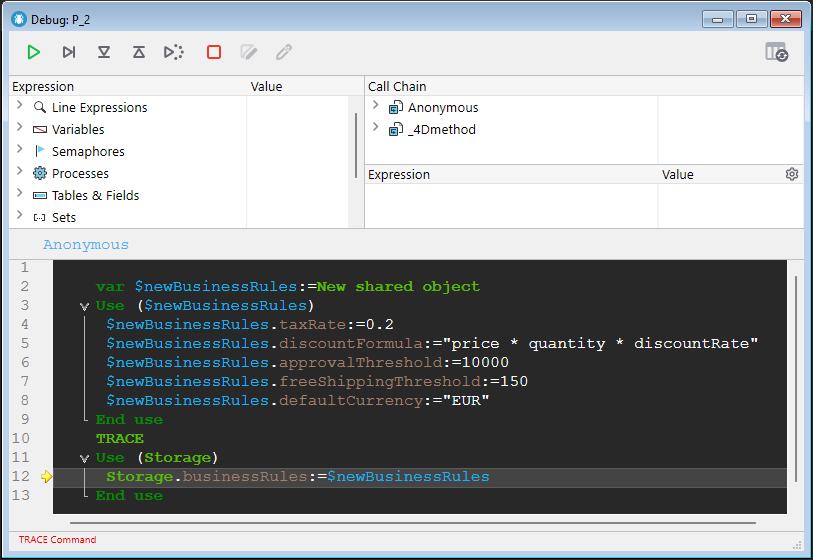Click Step Into Process icon
Image resolution: width=813 pixels, height=560 pixels.
[x=174, y=52]
